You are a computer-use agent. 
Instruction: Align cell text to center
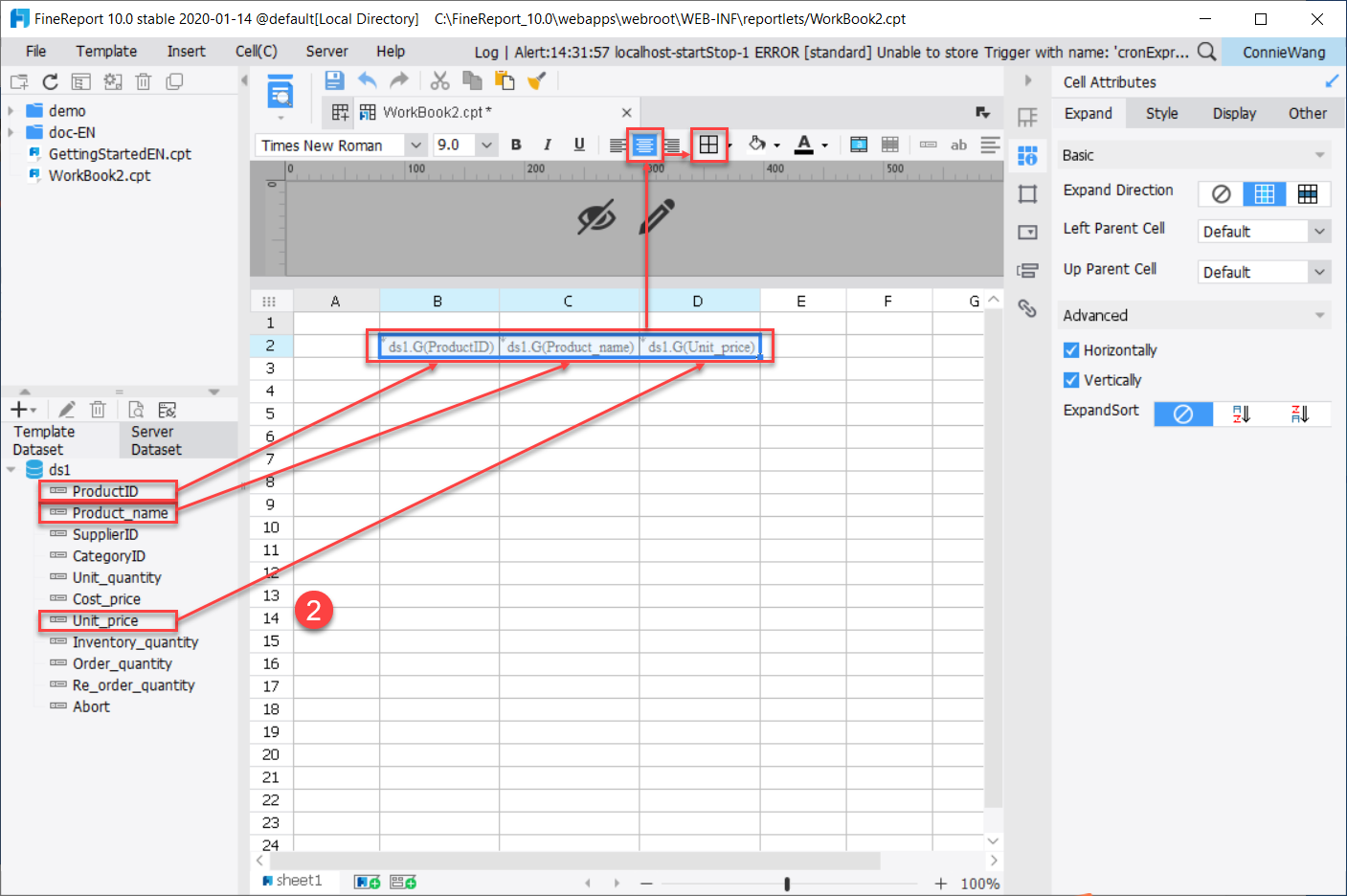pos(645,146)
